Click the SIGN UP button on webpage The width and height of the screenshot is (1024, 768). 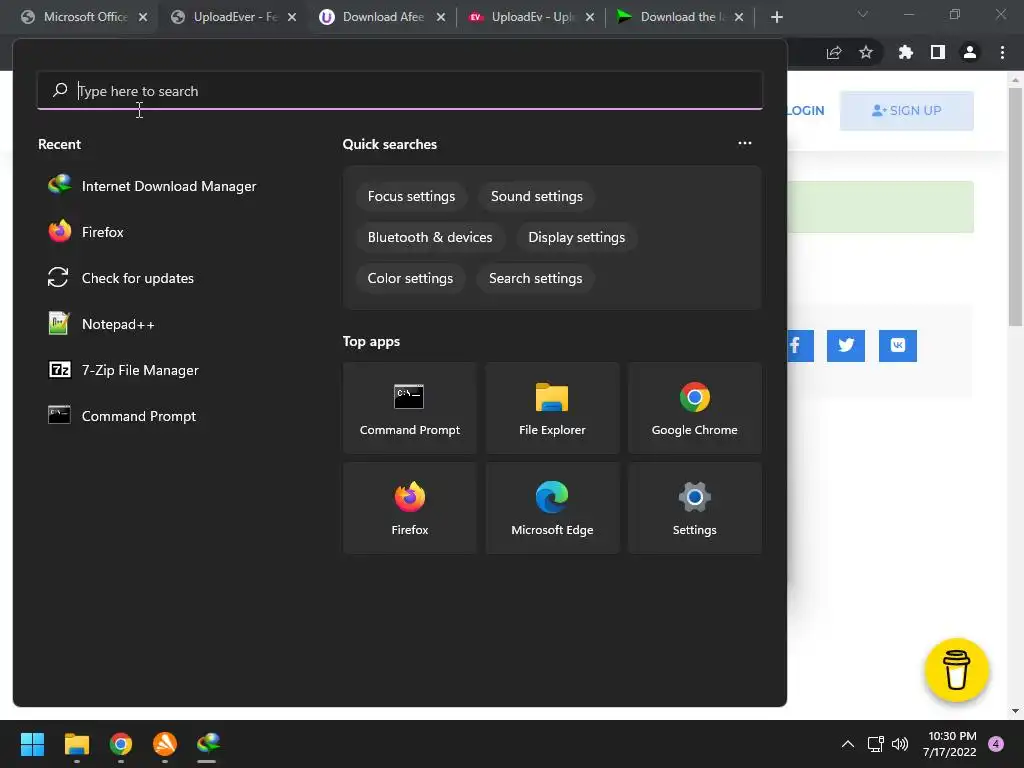906,110
